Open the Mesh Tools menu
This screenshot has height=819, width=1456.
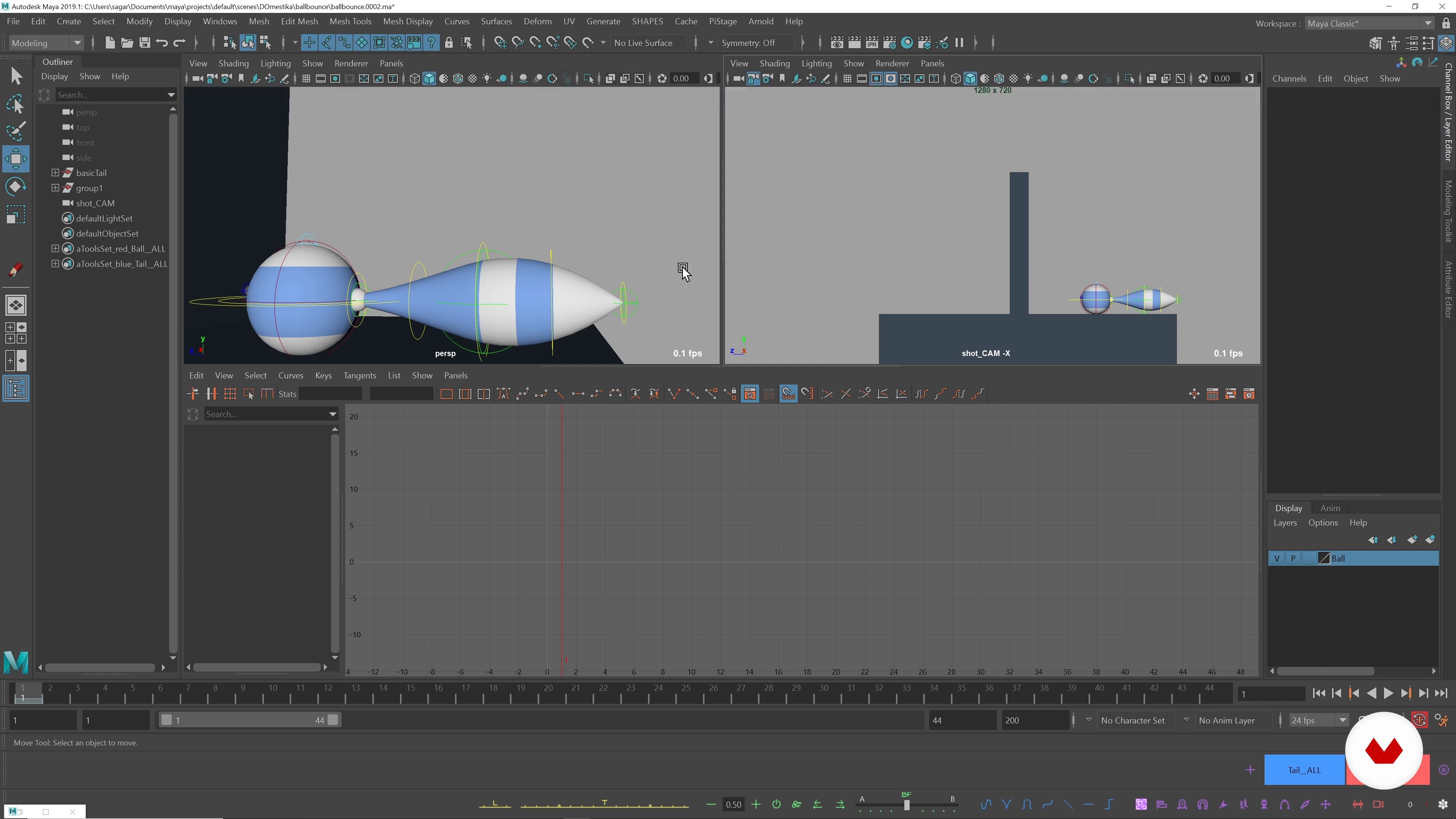click(350, 22)
